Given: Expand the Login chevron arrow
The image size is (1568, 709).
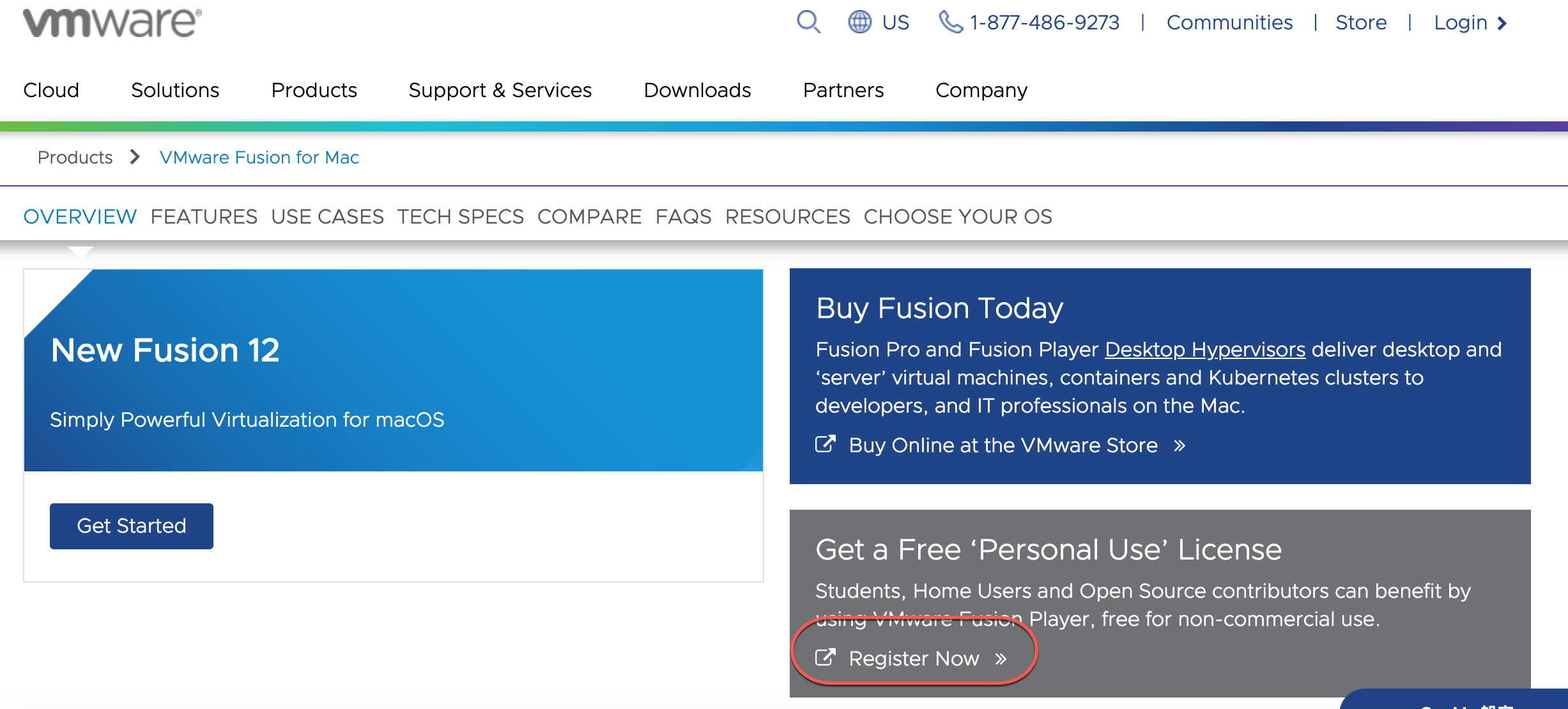Looking at the screenshot, I should click(1502, 24).
